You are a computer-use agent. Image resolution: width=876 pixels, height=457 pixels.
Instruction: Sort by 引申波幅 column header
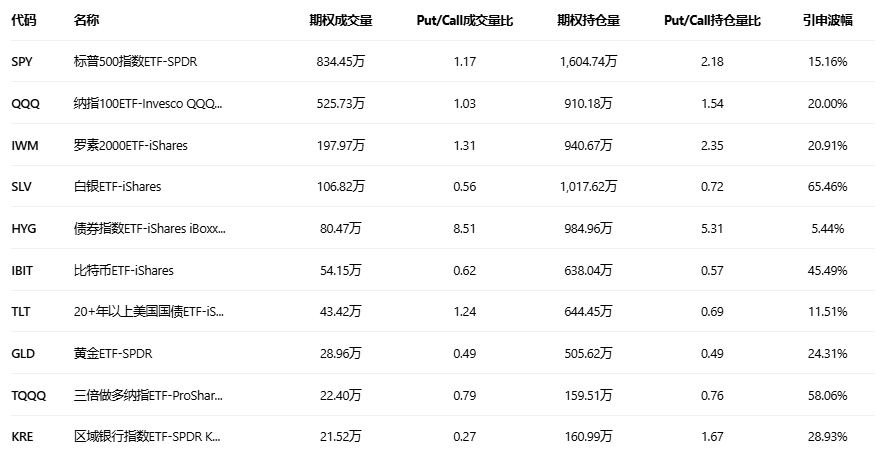(827, 20)
